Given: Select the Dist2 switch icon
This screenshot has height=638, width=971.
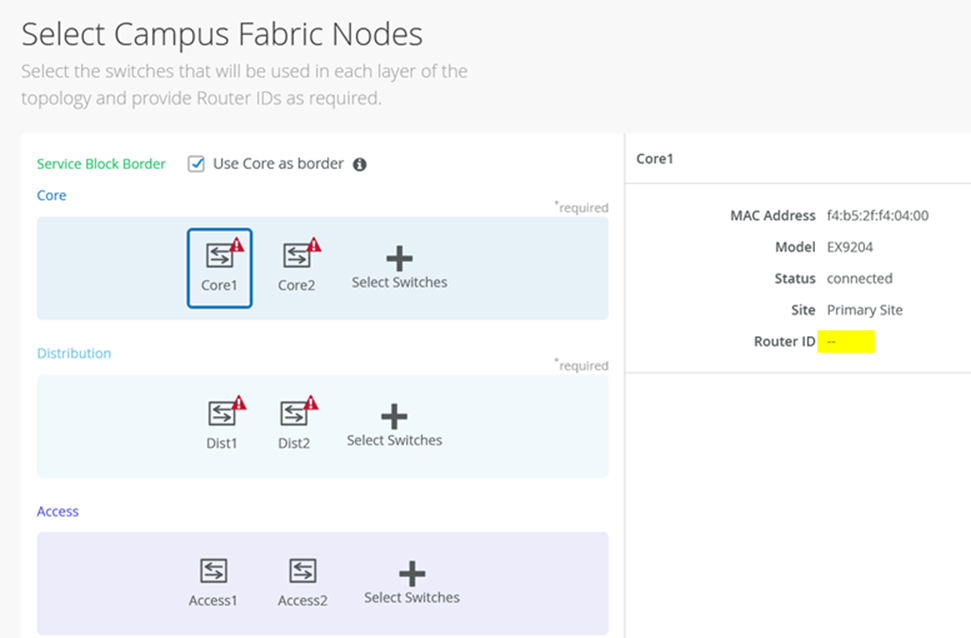Looking at the screenshot, I should click(293, 414).
